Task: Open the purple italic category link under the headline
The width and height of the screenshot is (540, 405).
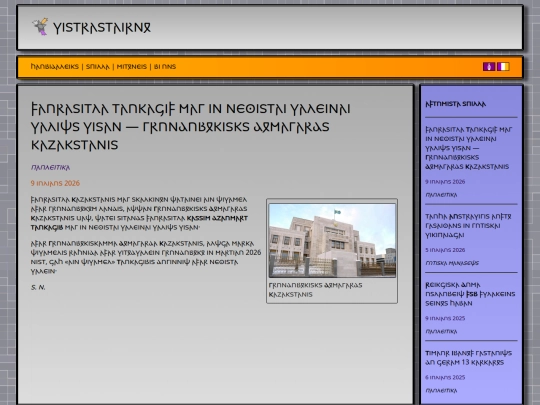Action: 51,168
